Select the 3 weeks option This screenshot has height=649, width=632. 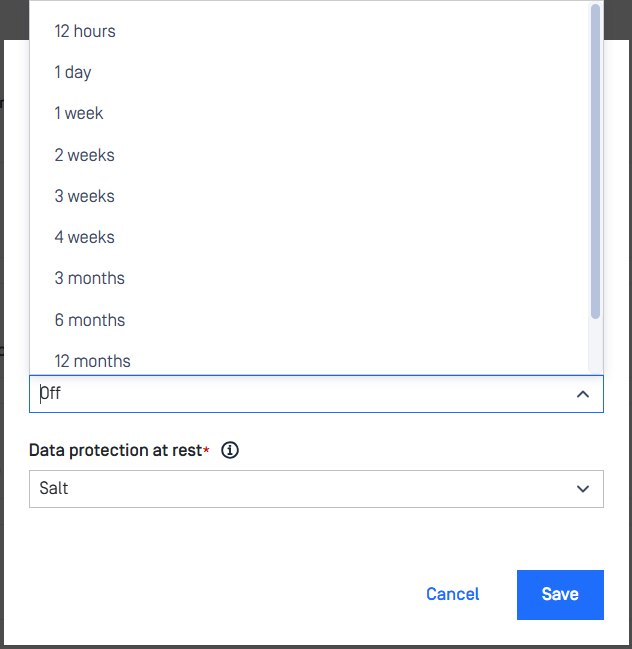point(309,196)
